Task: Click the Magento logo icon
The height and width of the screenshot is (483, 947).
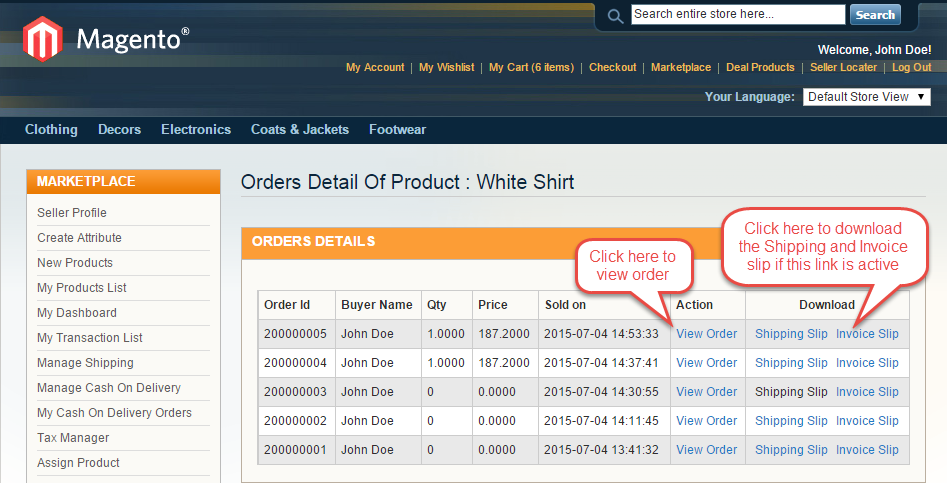Action: (42, 39)
